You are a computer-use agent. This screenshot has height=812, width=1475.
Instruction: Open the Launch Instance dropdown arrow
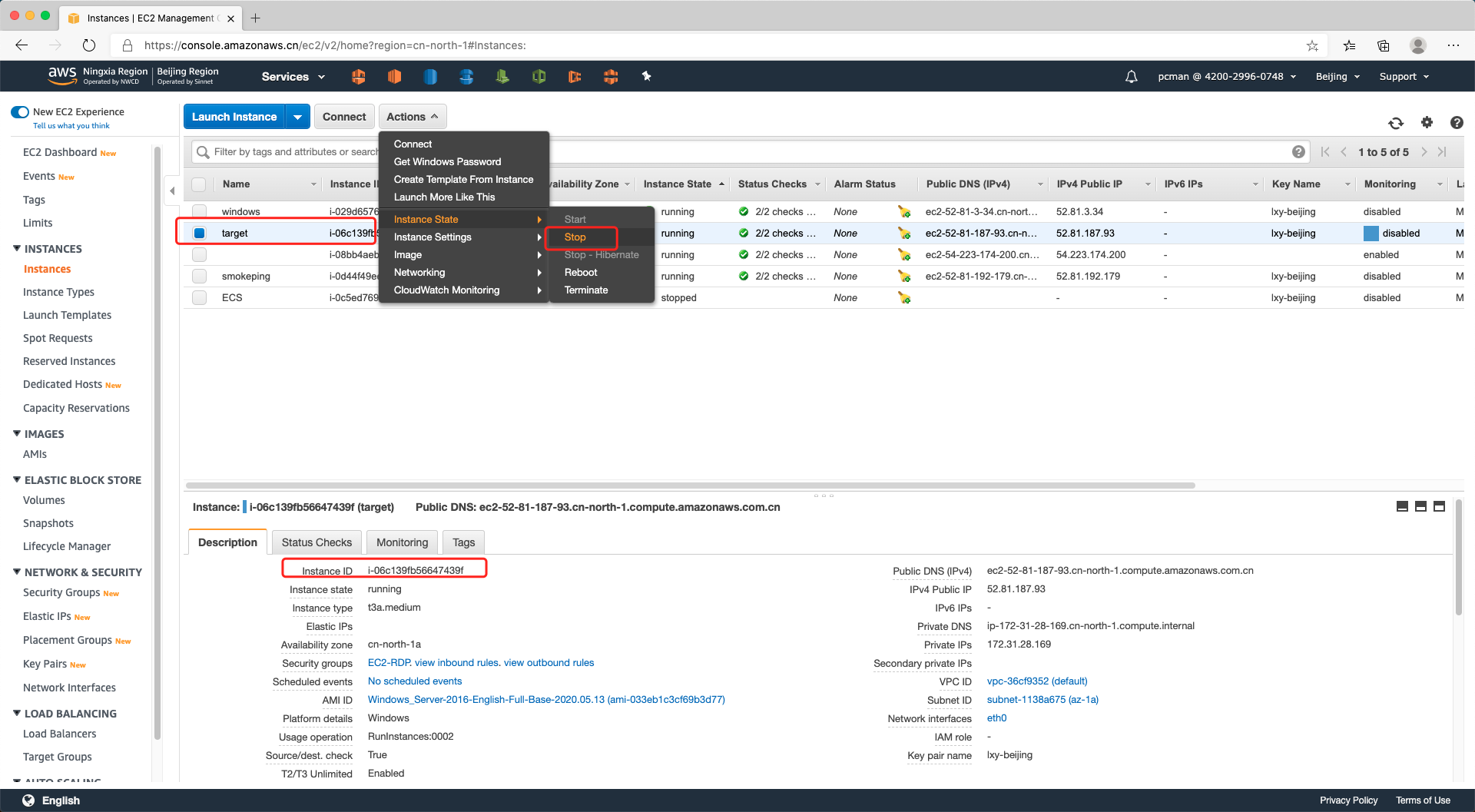pyautogui.click(x=297, y=117)
